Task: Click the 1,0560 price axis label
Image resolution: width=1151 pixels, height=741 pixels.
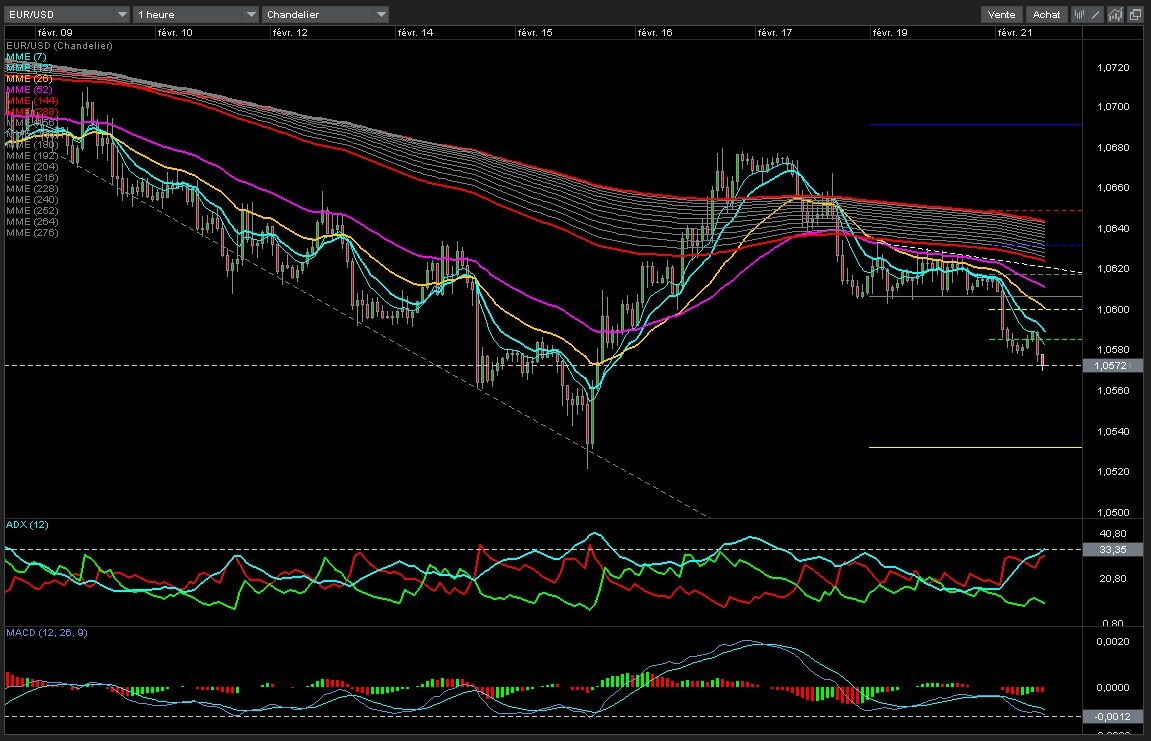Action: (1113, 391)
